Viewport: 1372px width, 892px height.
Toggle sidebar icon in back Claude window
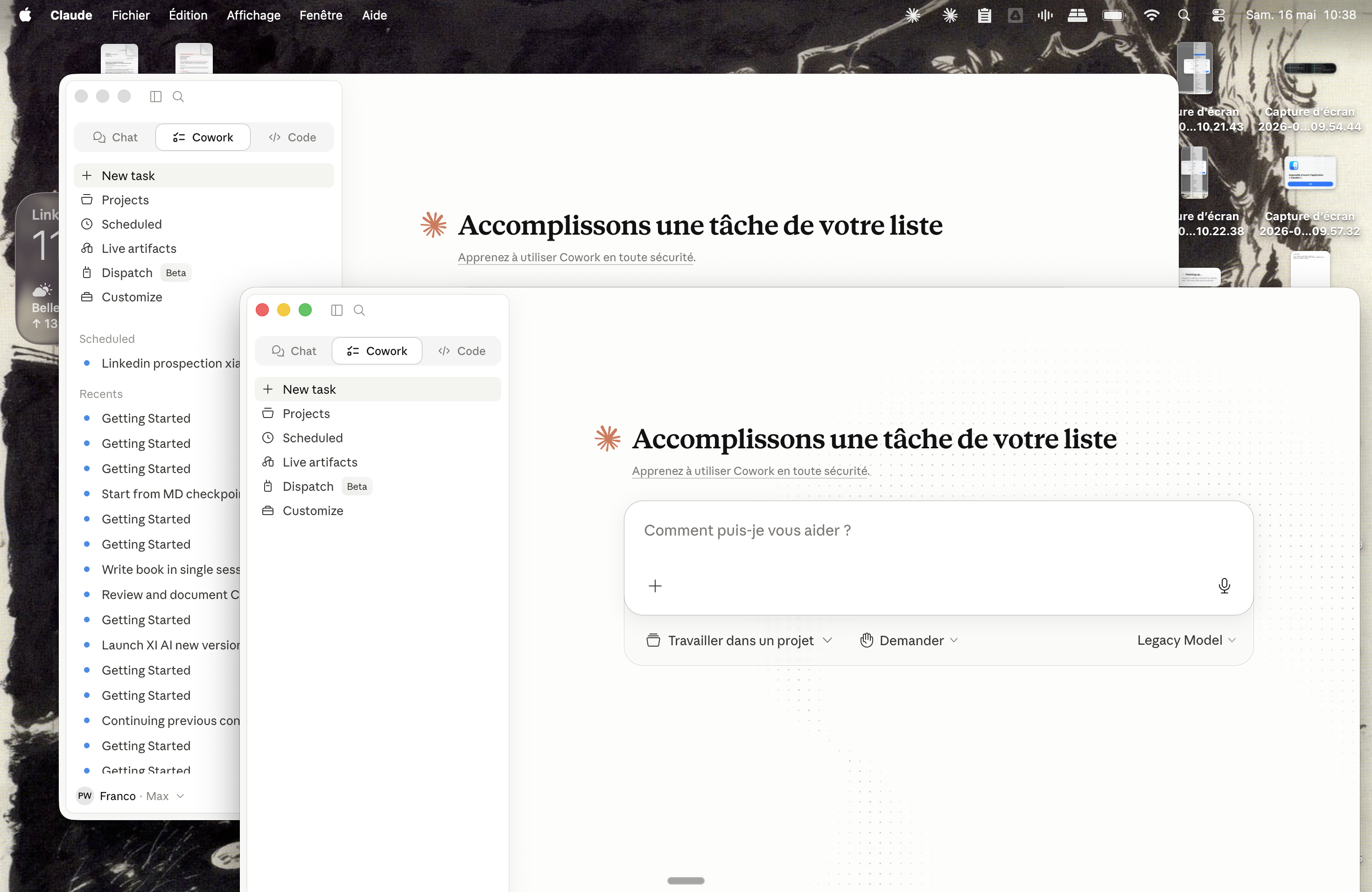(156, 96)
